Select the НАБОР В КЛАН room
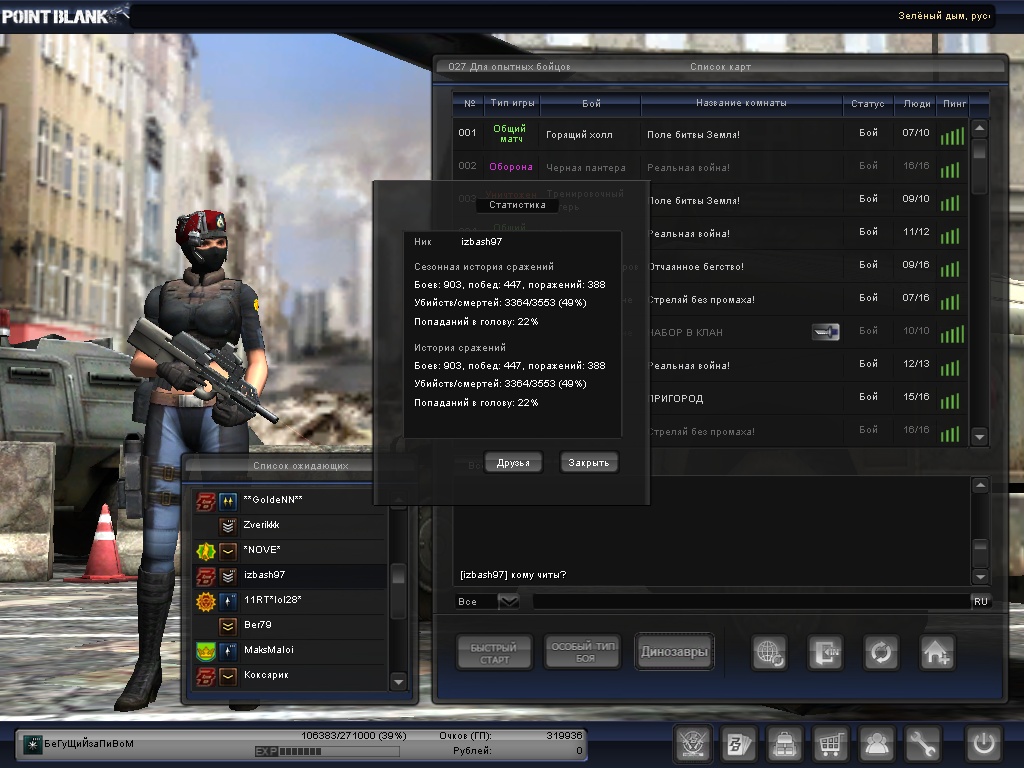Image resolution: width=1024 pixels, height=768 pixels. tap(808, 332)
